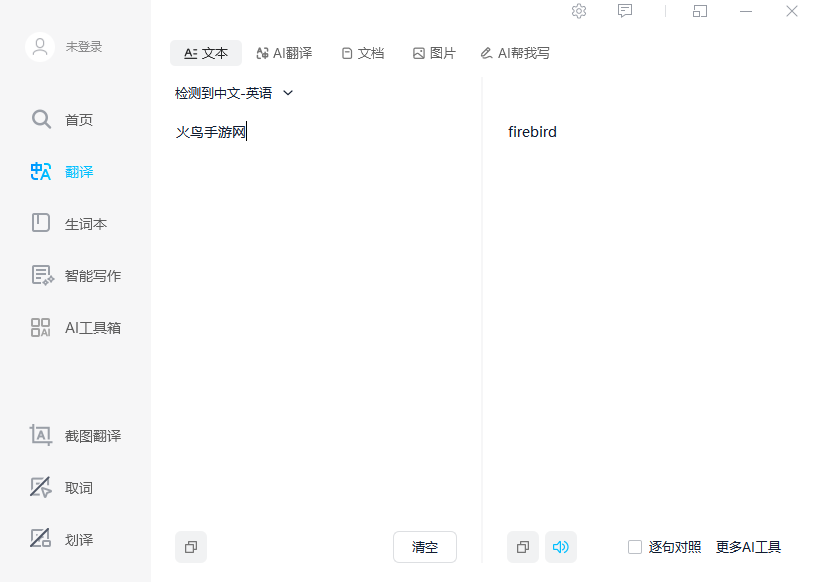
Task: Expand the 检测到中文-英语 language dropdown
Action: [234, 93]
